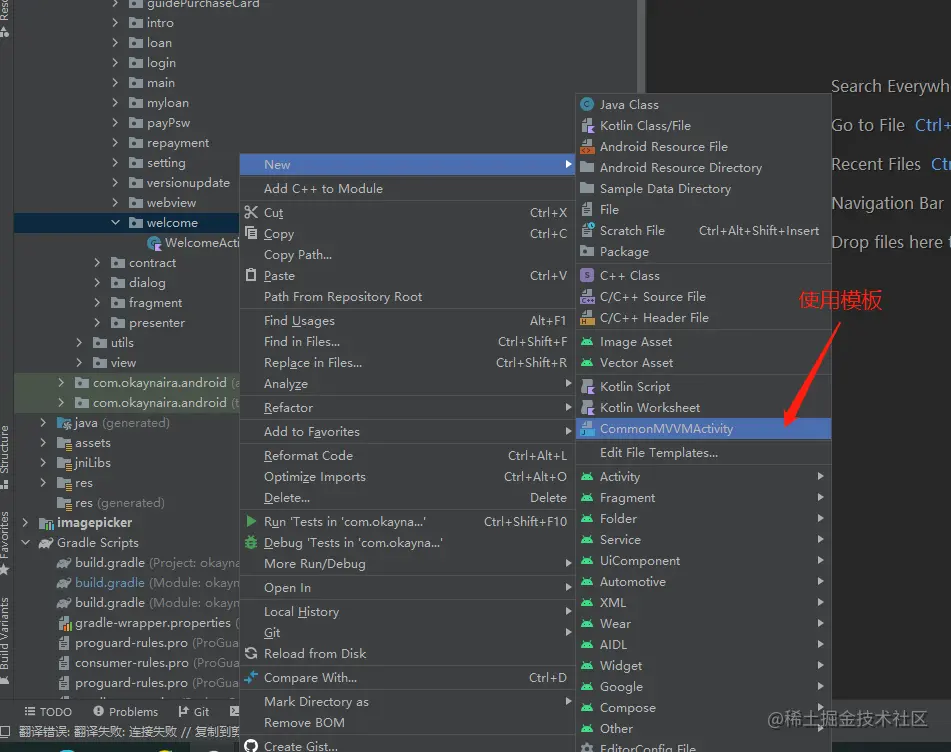951x752 pixels.
Task: Open the Build Variants side tab
Action: (5, 640)
